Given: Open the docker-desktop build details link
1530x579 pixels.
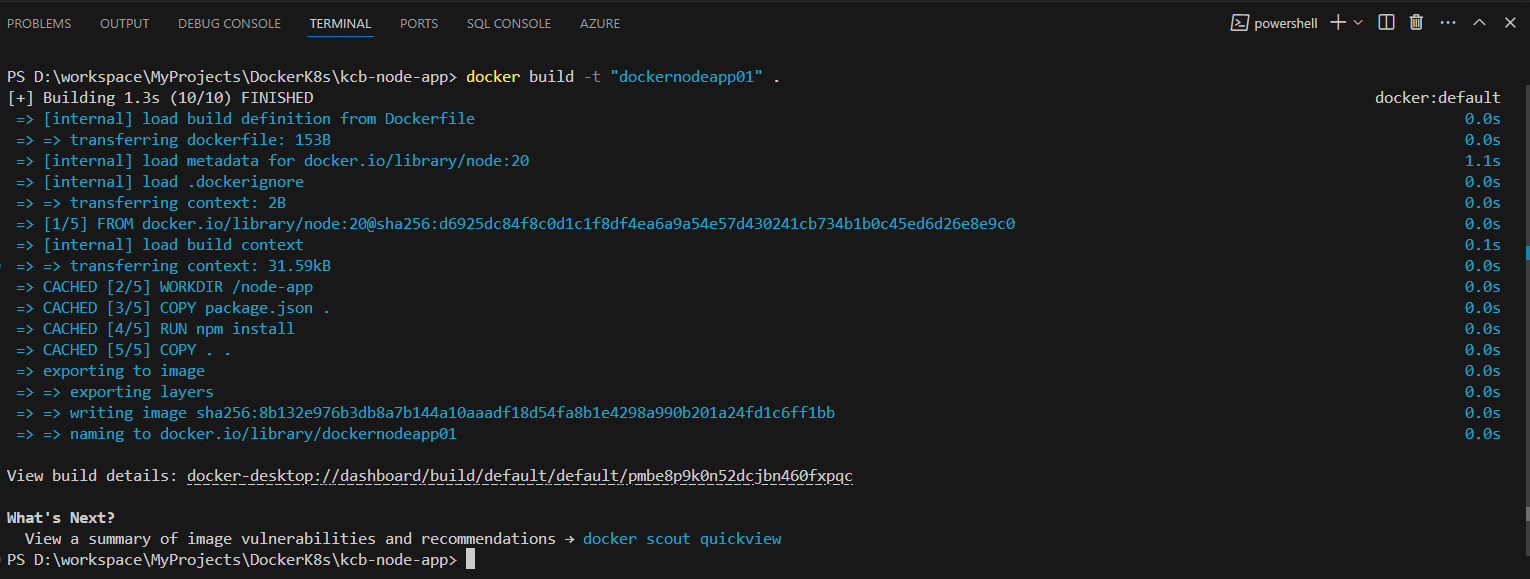Looking at the screenshot, I should point(520,476).
